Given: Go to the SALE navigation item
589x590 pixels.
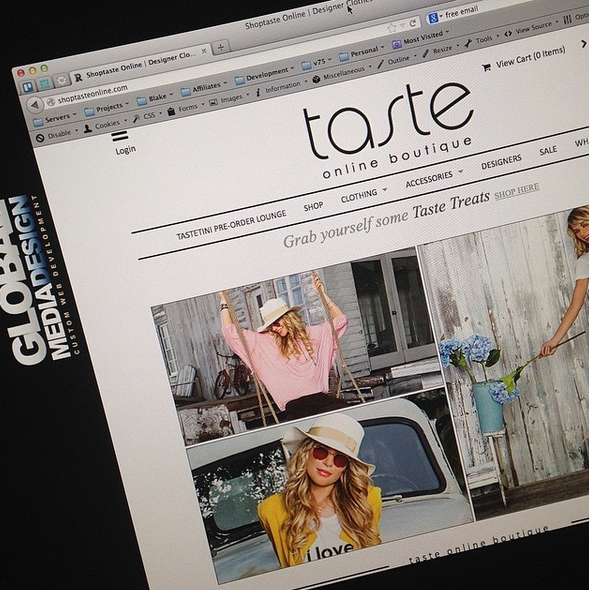Looking at the screenshot, I should (x=548, y=151).
